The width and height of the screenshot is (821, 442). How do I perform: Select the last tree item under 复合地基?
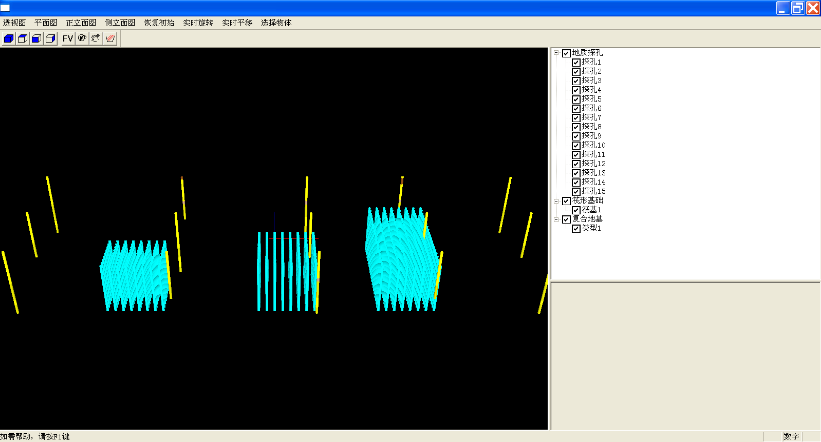pos(592,228)
